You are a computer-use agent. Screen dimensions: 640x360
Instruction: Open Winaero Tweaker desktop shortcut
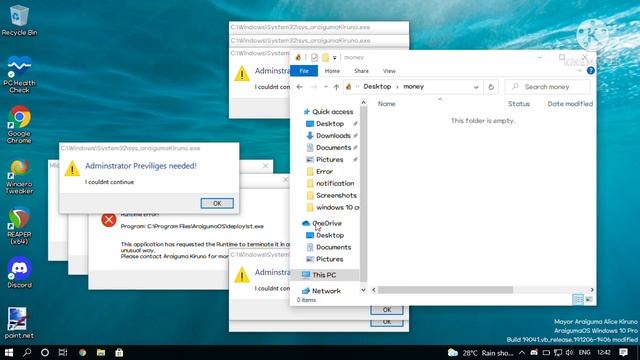(x=19, y=176)
